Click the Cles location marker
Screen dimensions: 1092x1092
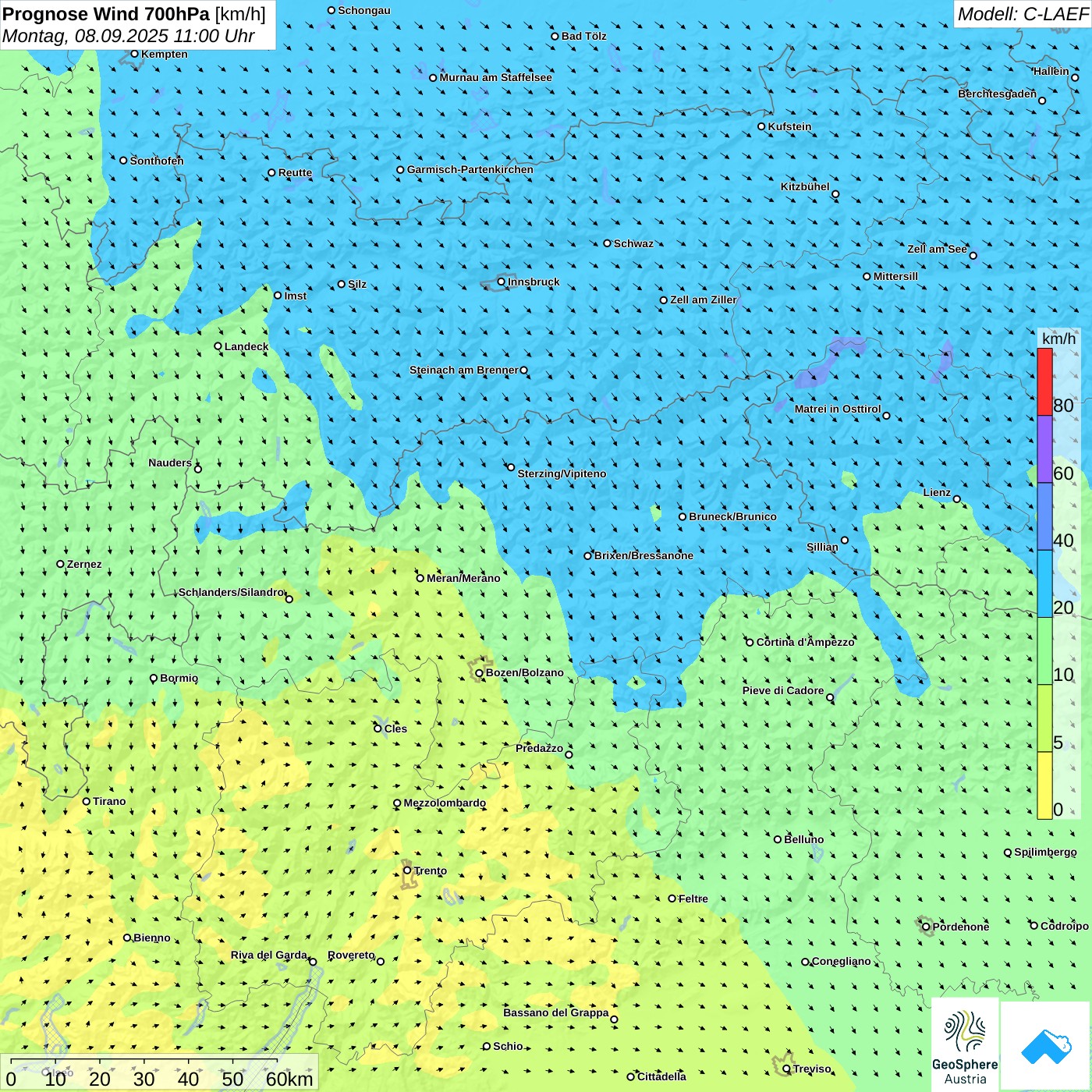click(x=378, y=729)
